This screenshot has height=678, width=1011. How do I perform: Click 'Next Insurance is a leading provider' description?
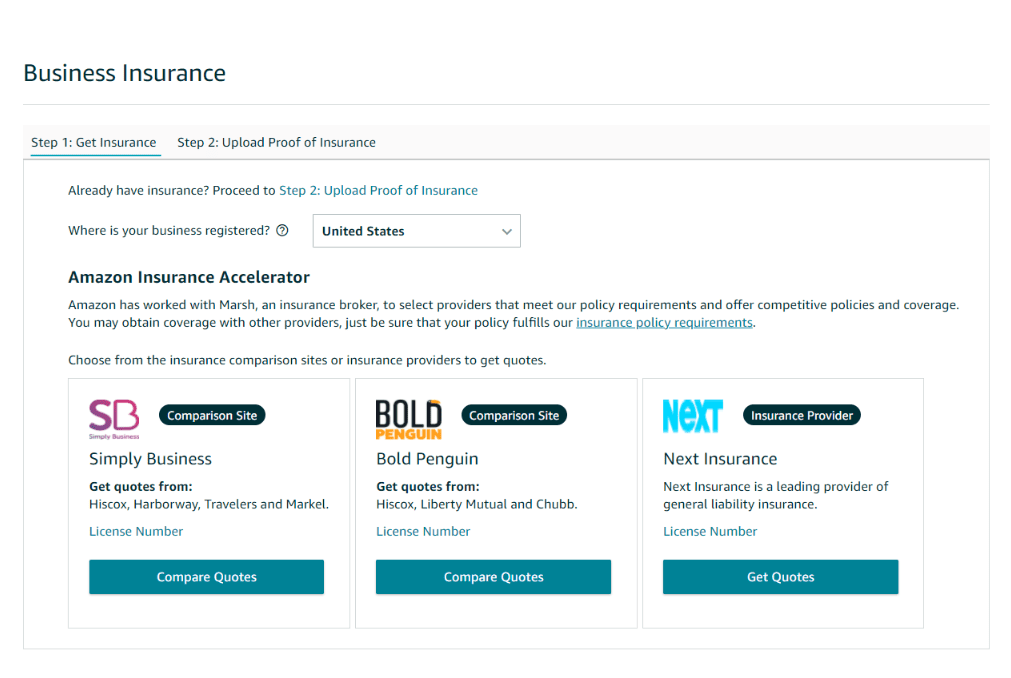click(776, 495)
